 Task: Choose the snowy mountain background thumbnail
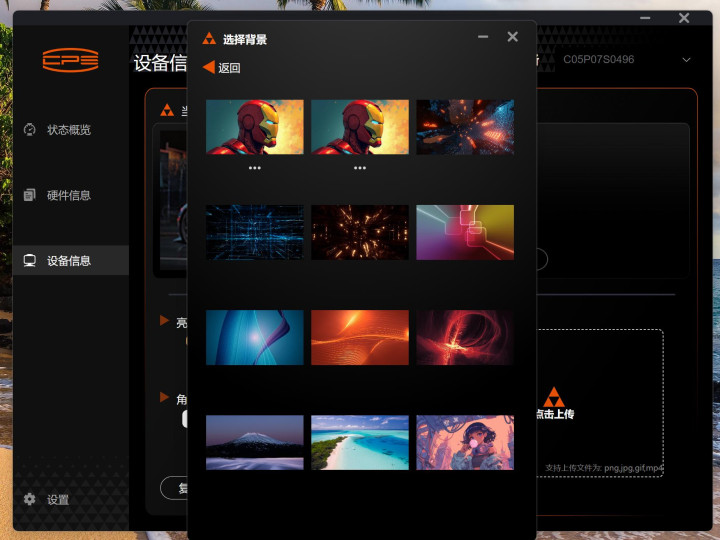coord(255,442)
